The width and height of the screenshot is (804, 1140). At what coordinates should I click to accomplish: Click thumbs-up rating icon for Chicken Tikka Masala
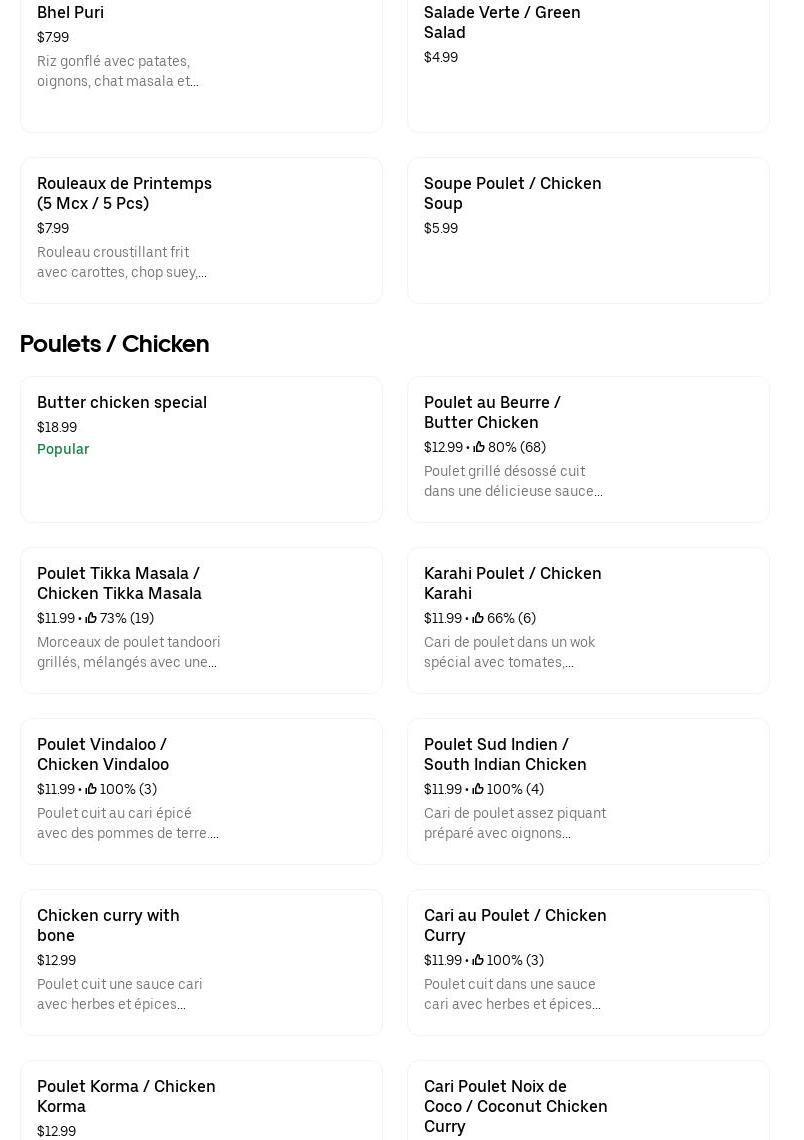[91, 619]
